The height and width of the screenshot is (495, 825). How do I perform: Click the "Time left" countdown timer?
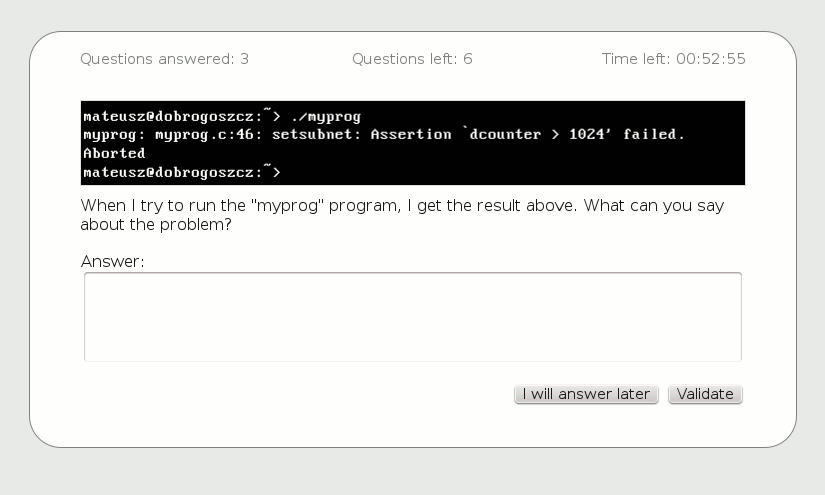pyautogui.click(x=673, y=59)
